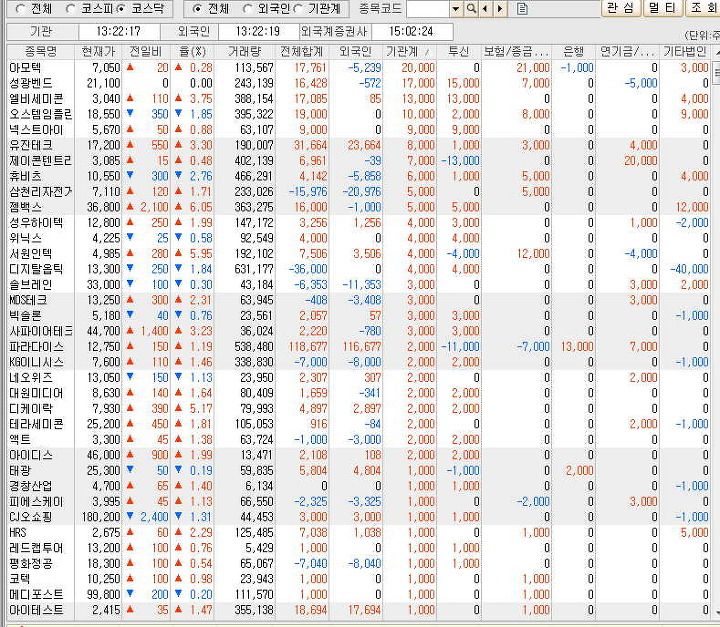
Task: Click 파라다이스 foreign net value 116,677
Action: (362, 347)
